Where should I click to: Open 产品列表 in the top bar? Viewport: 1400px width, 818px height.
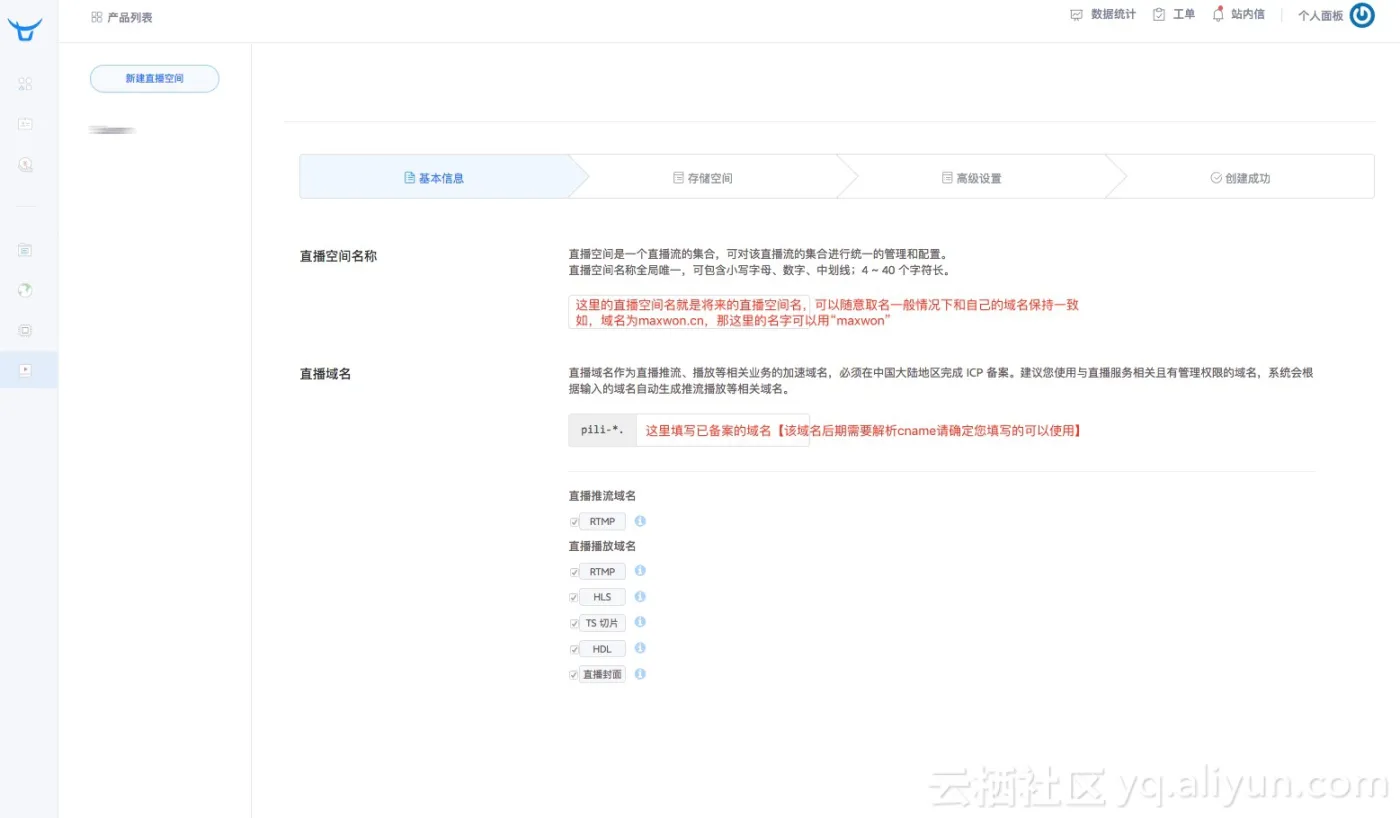[122, 17]
